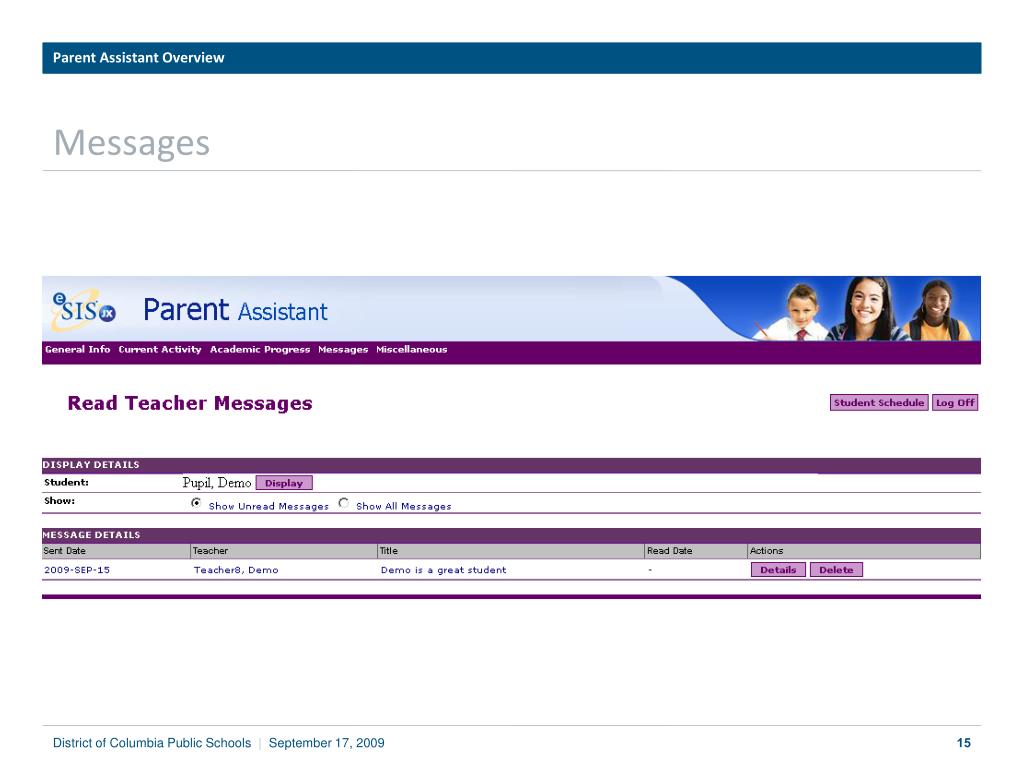Click the Read Teacher Messages heading

(190, 403)
